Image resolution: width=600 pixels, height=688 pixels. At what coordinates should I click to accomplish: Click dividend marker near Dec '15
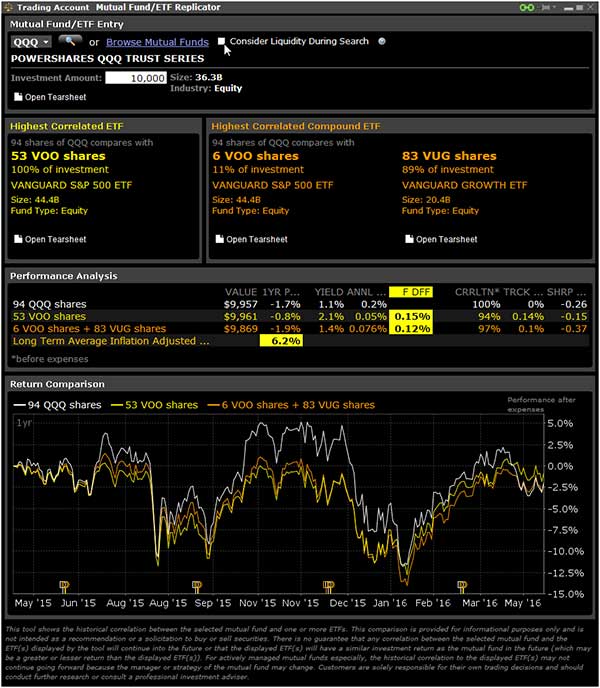[x=328, y=585]
